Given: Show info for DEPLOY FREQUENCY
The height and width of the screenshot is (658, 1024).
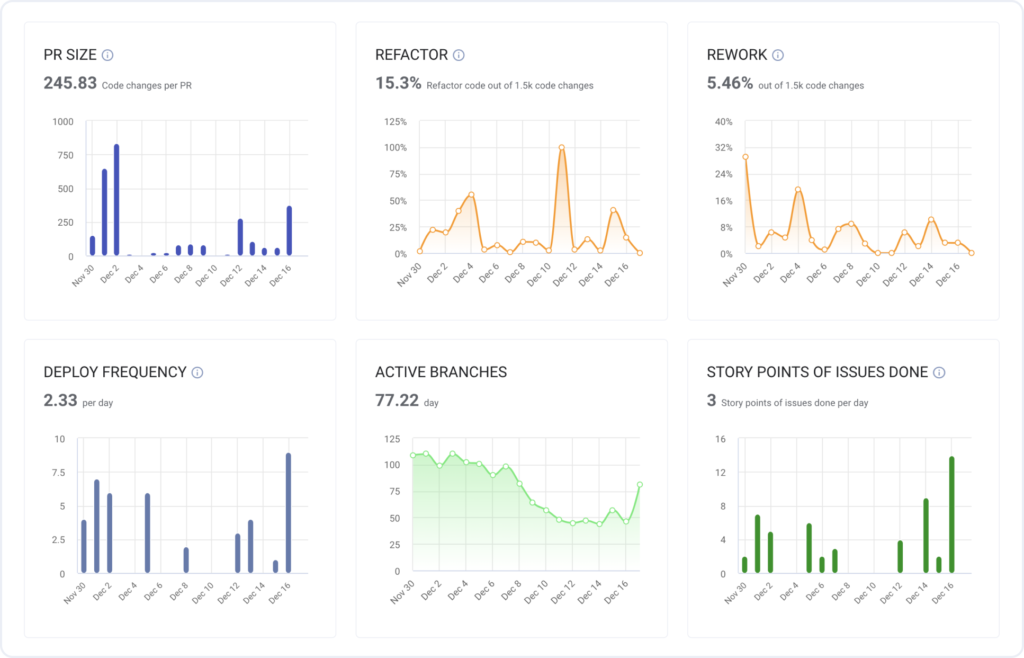Looking at the screenshot, I should tap(197, 373).
